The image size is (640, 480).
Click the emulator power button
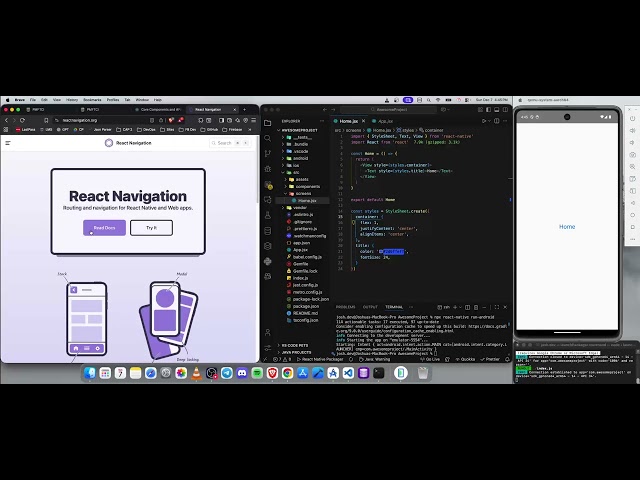pos(632,118)
